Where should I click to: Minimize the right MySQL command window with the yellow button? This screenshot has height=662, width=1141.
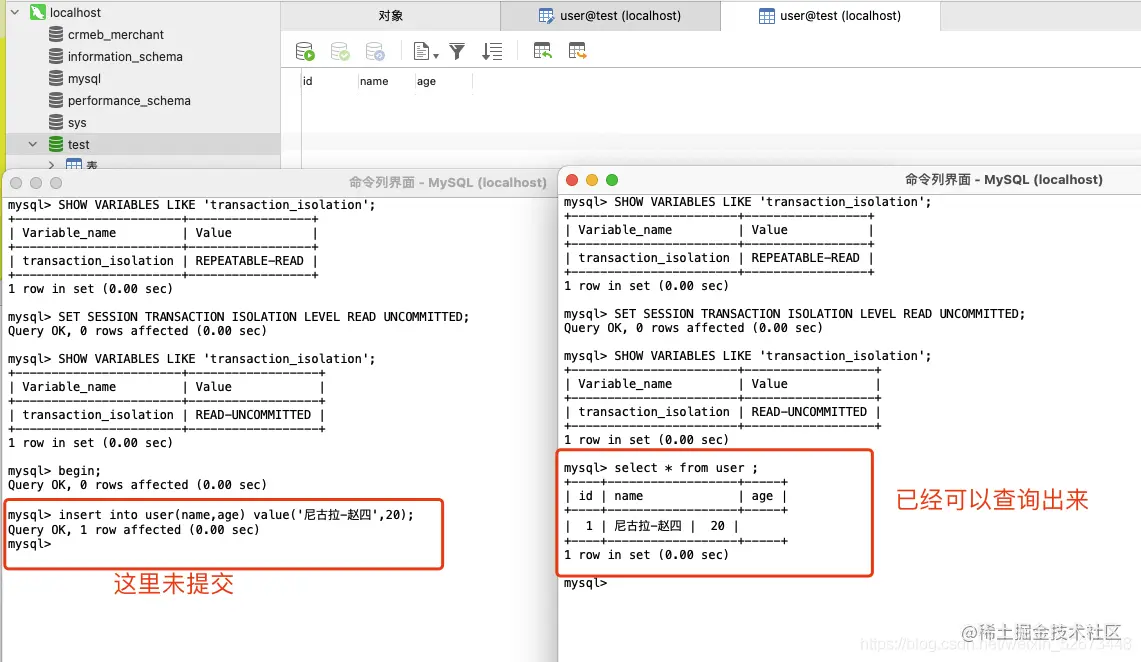[592, 180]
